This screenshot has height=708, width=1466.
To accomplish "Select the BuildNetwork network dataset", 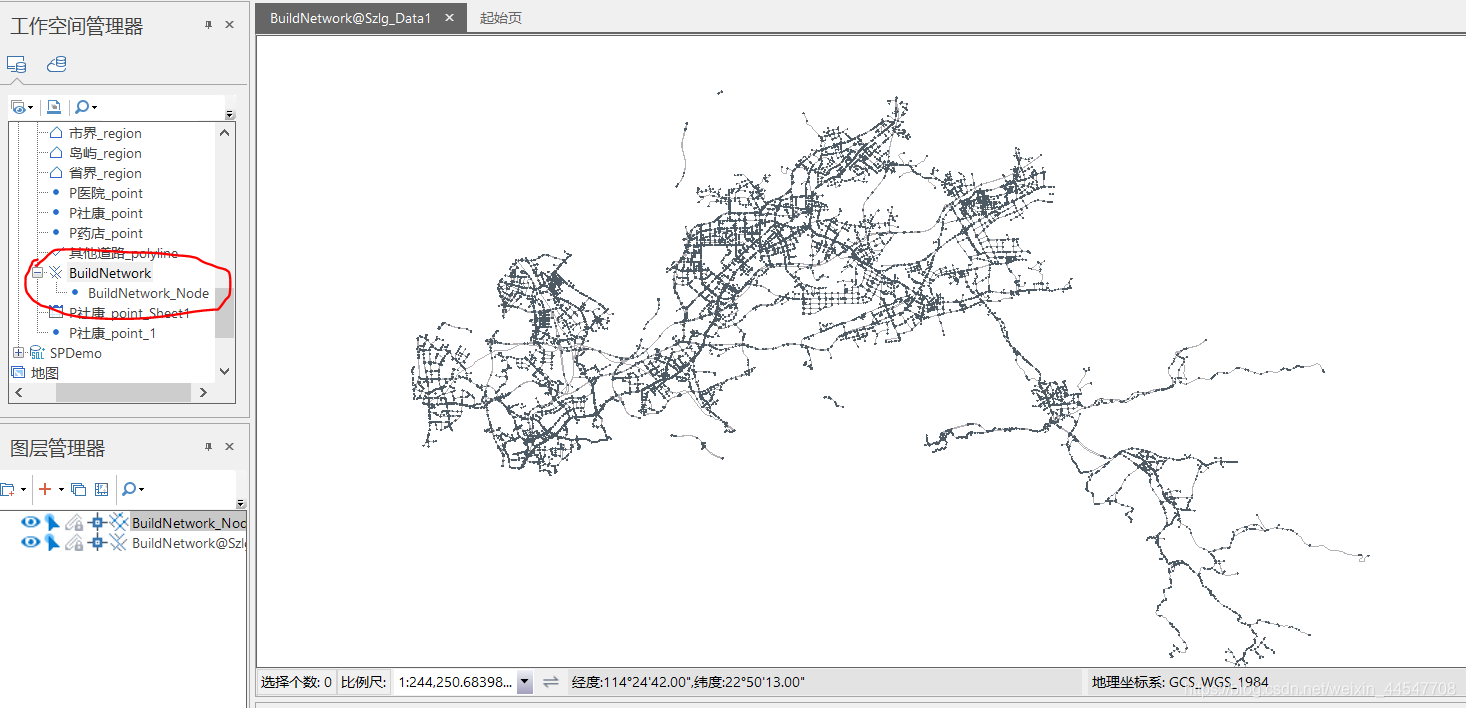I will (x=110, y=273).
